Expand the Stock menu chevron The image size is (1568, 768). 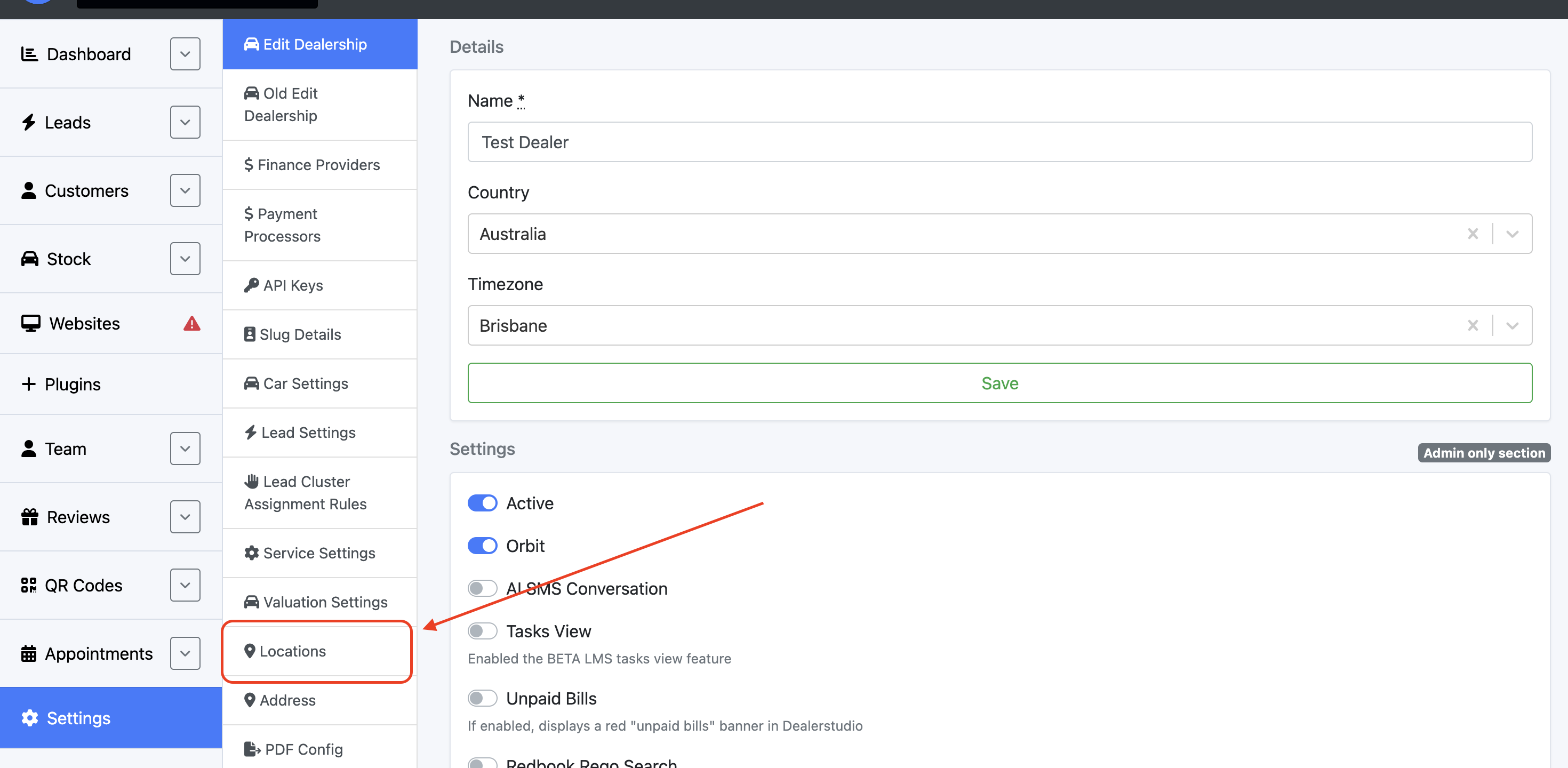[x=185, y=259]
